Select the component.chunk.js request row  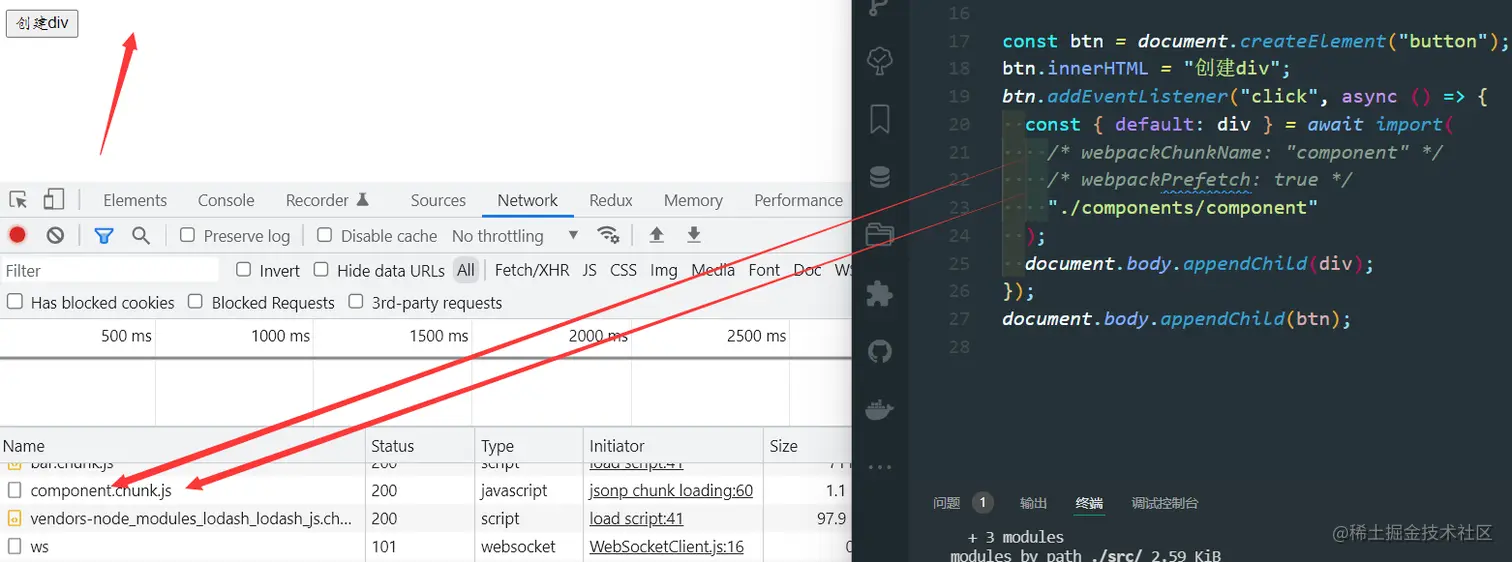tap(425, 491)
